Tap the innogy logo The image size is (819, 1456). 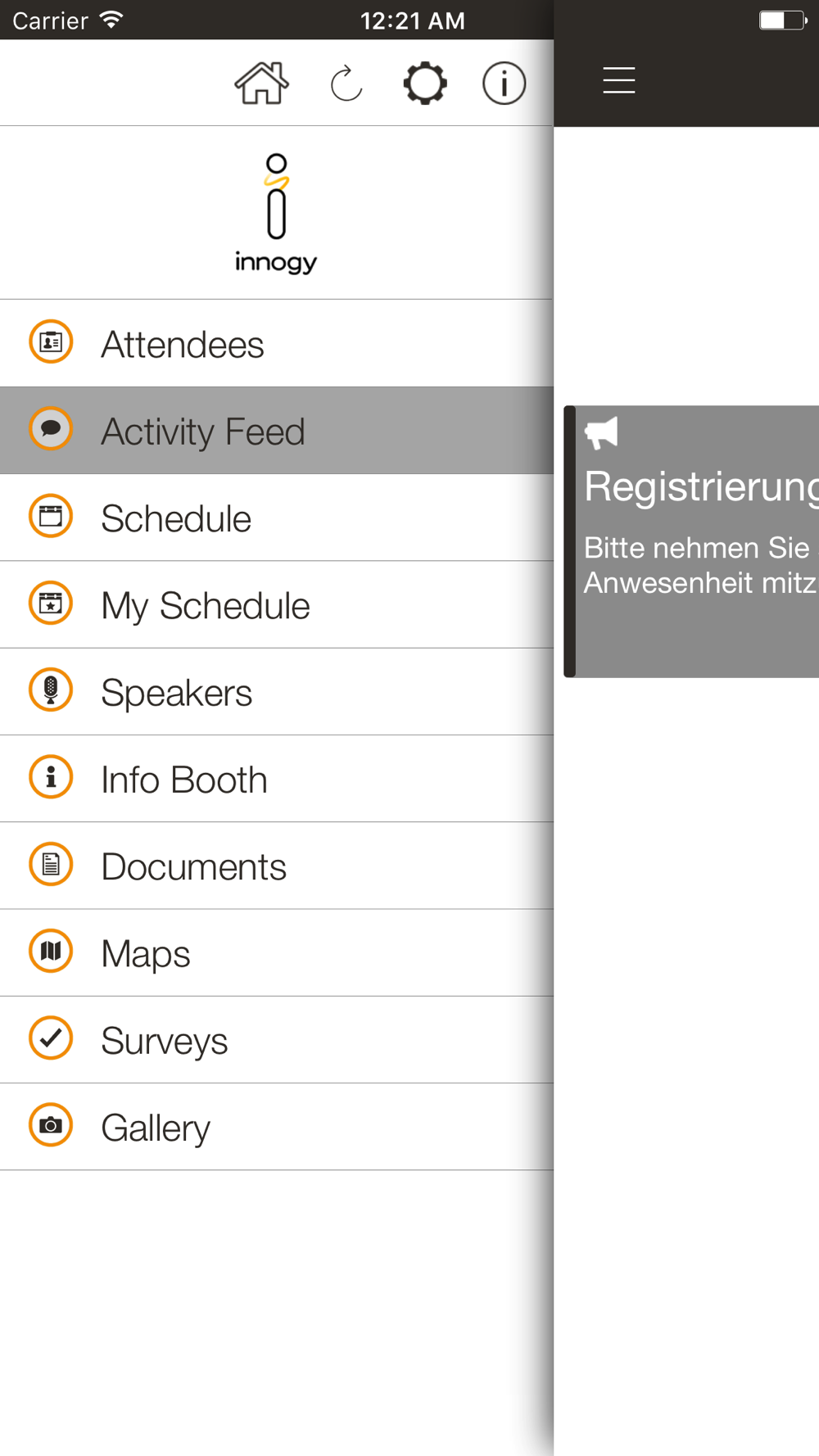276,213
